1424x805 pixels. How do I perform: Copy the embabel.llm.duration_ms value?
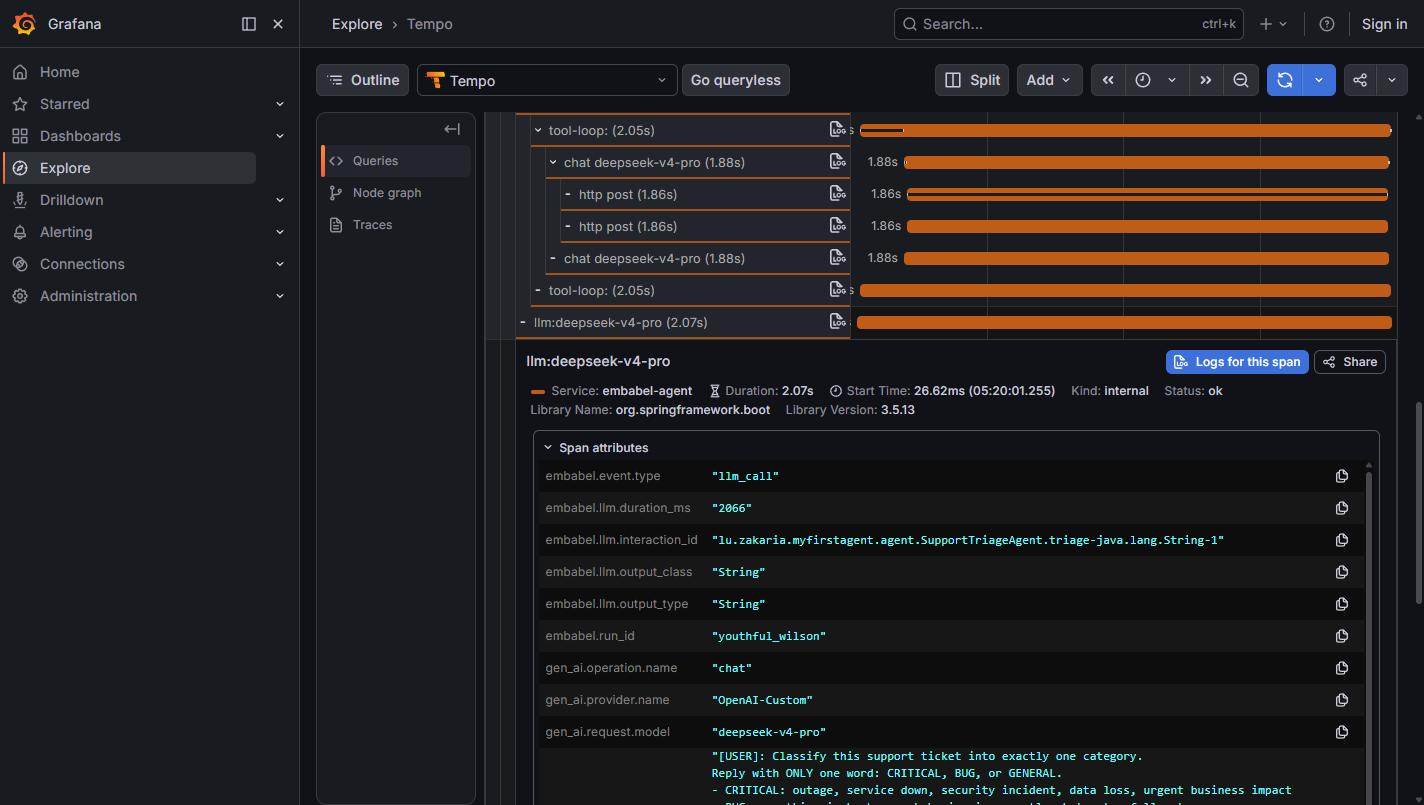coord(1342,508)
